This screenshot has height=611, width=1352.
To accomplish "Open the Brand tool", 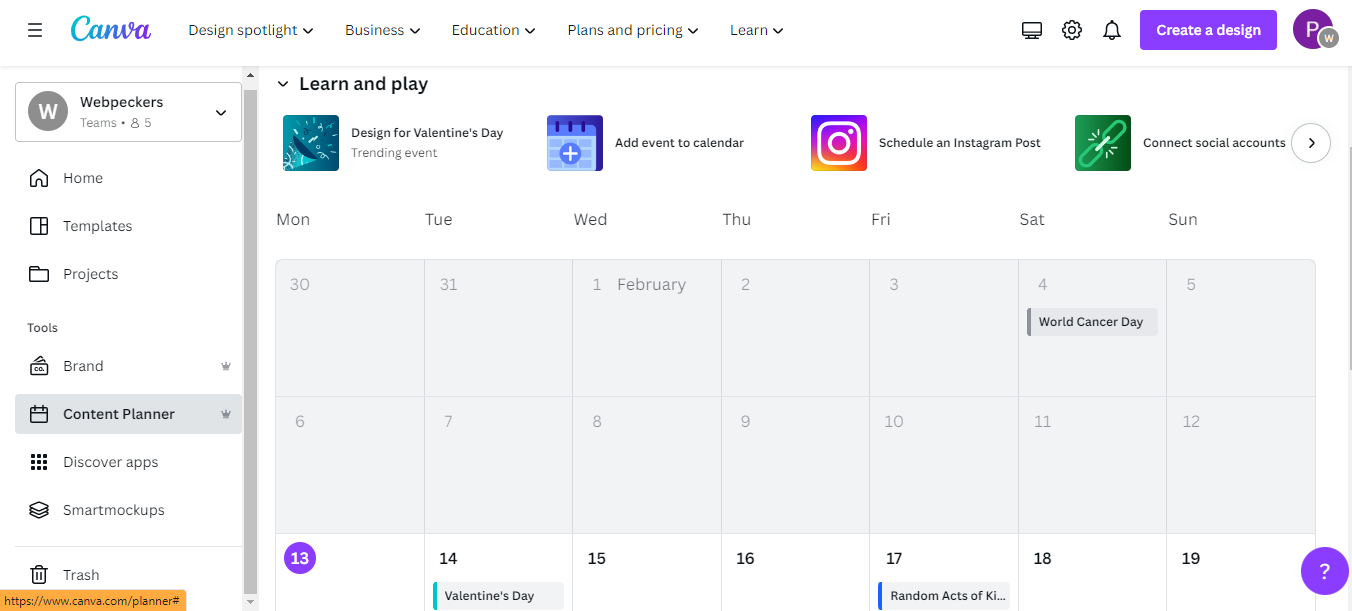I will pos(84,365).
